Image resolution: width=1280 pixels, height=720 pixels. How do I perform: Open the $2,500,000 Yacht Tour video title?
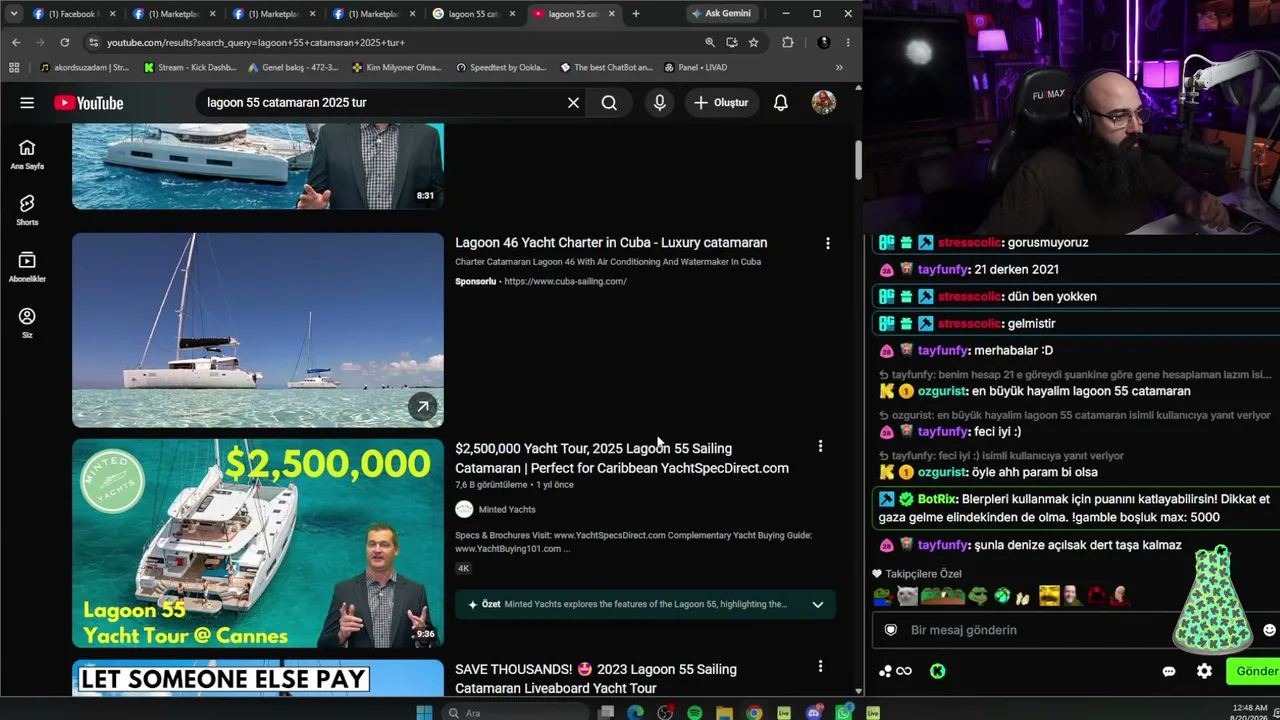pos(622,458)
